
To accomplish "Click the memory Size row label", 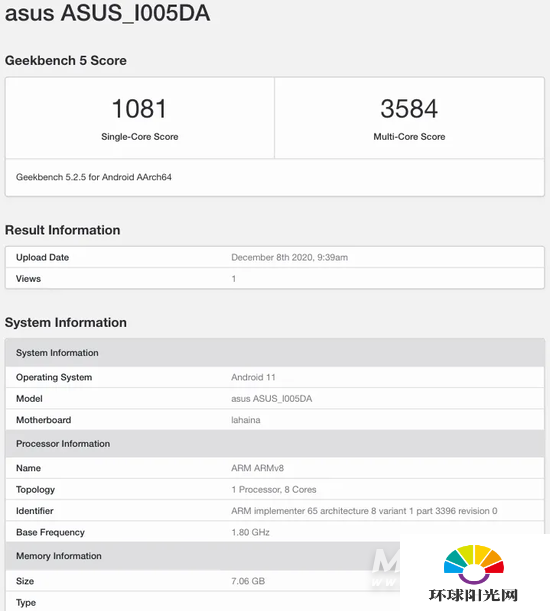I will [25, 581].
